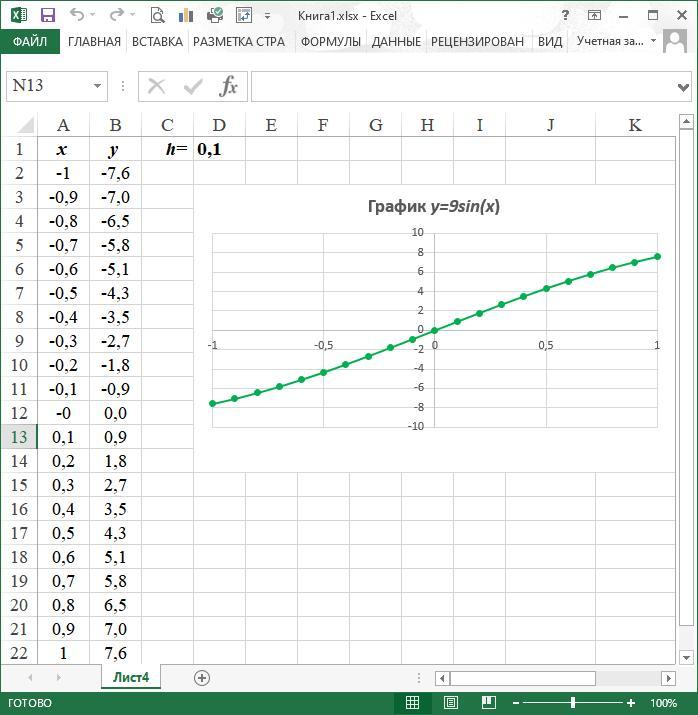Click the Insert Function fx button
698x715 pixels.
228,86
